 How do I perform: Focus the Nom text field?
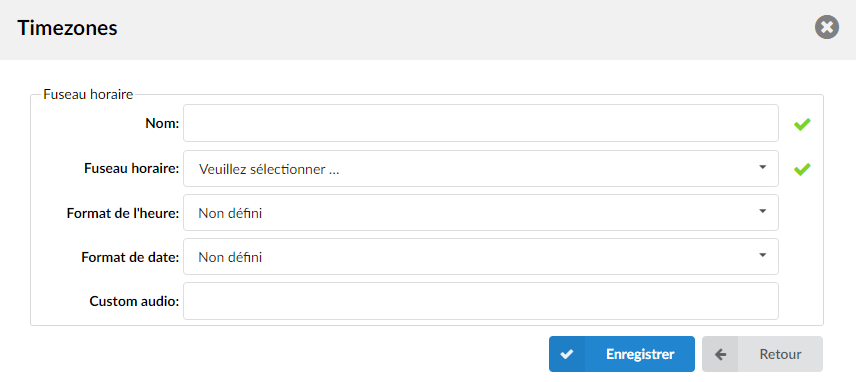tap(480, 123)
